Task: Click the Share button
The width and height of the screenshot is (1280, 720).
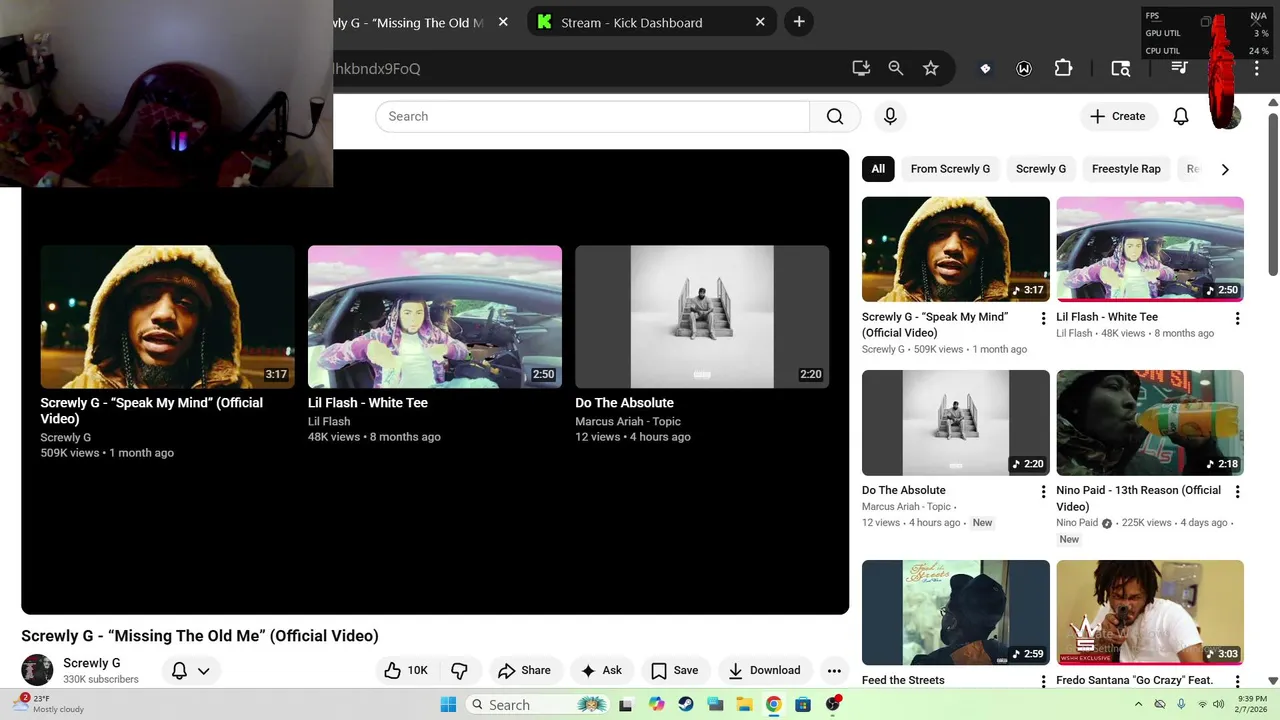Action: click(525, 670)
